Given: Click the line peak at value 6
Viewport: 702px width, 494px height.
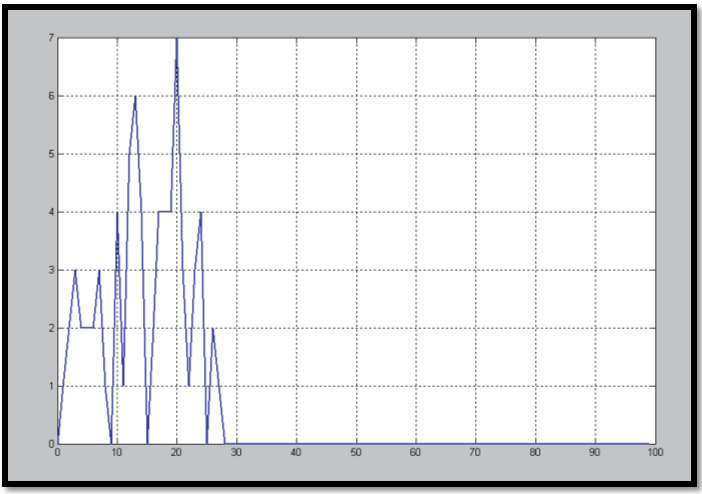Looking at the screenshot, I should pos(135,97).
